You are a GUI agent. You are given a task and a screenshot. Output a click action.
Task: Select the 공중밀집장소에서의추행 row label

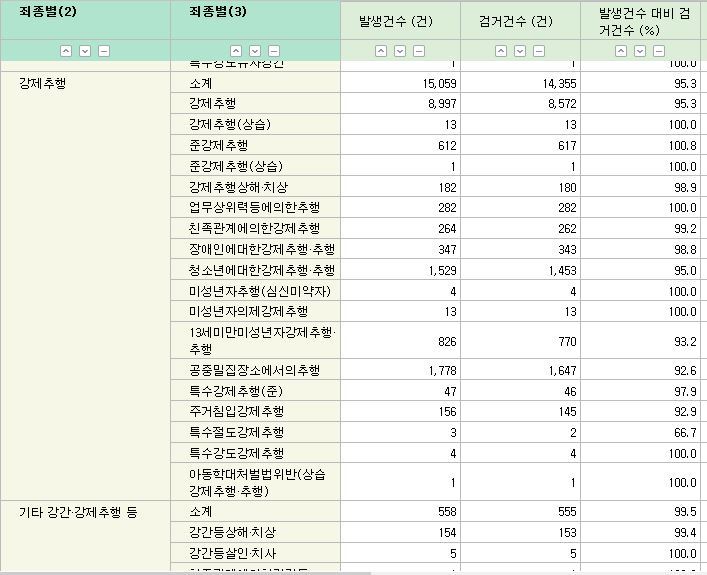click(254, 370)
